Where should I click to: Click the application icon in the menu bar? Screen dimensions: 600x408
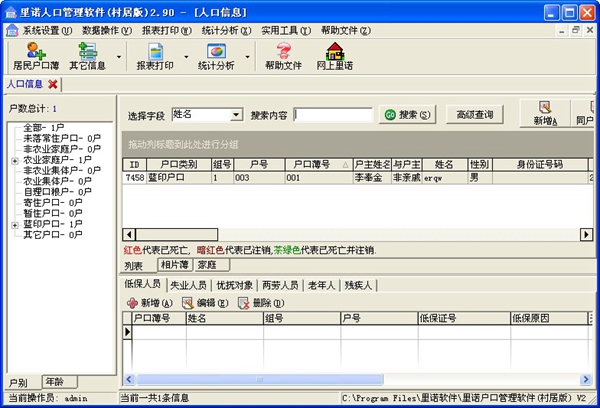point(12,30)
